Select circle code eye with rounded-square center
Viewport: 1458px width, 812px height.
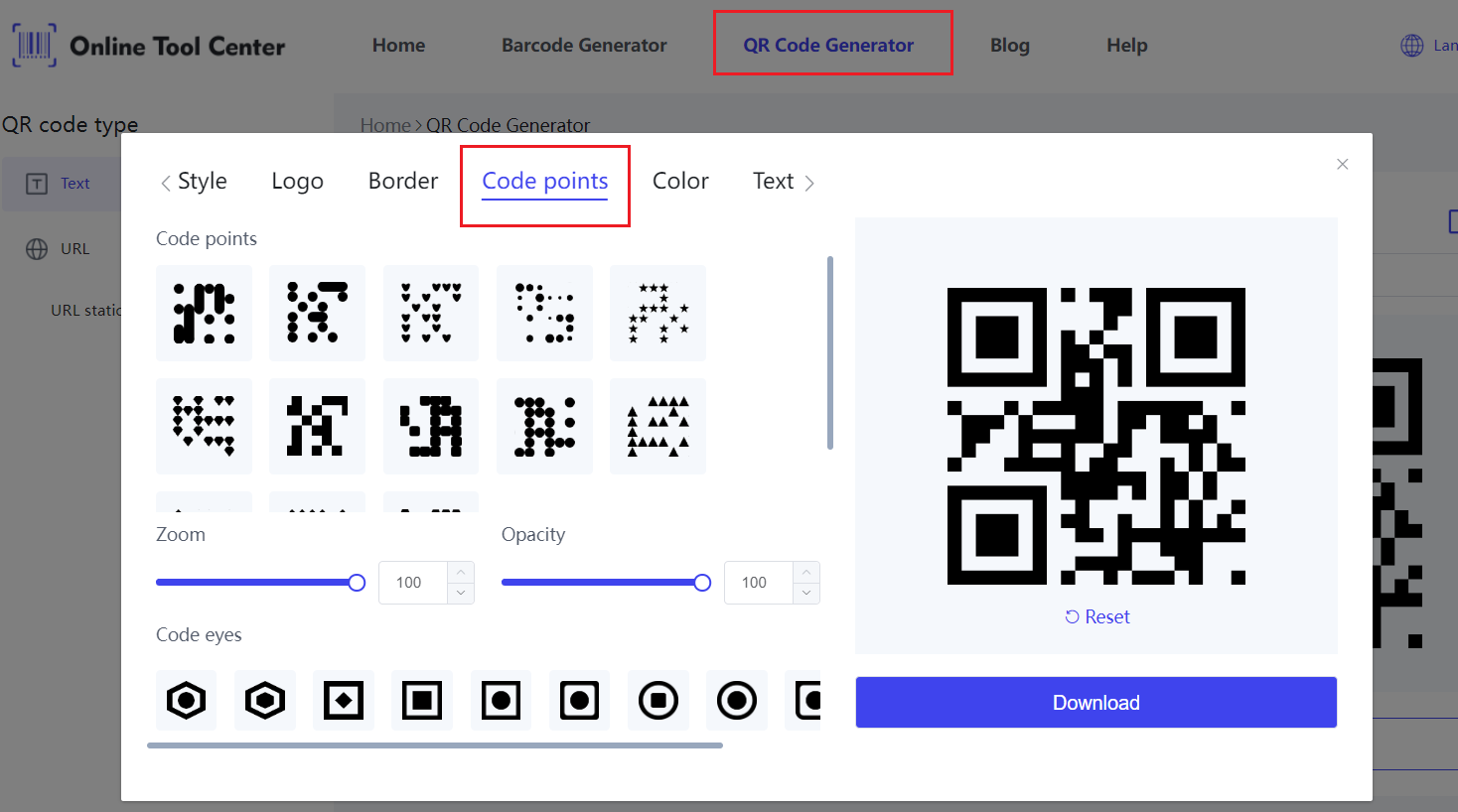tap(658, 701)
